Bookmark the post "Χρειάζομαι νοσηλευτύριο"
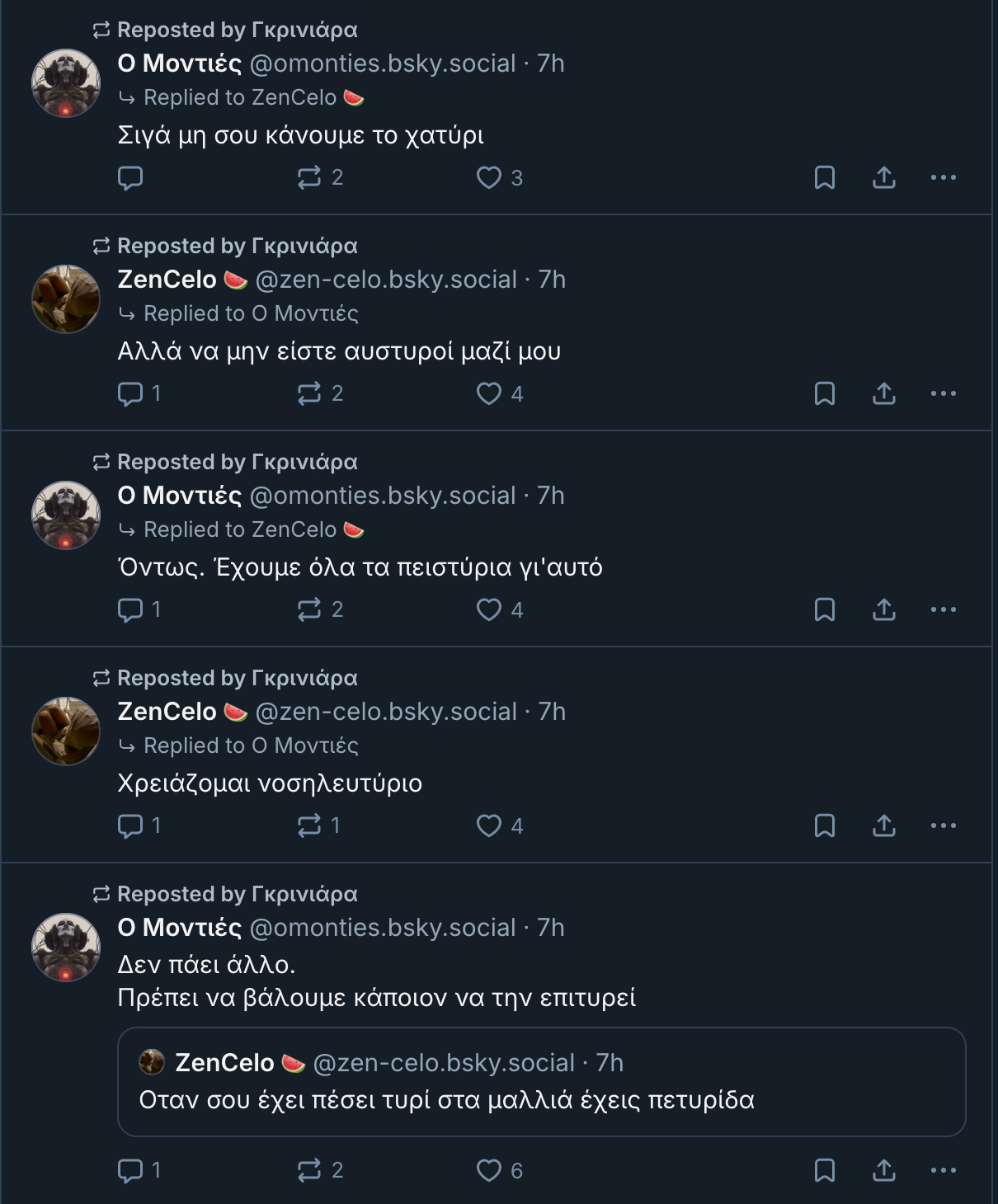998x1204 pixels. pyautogui.click(x=825, y=825)
